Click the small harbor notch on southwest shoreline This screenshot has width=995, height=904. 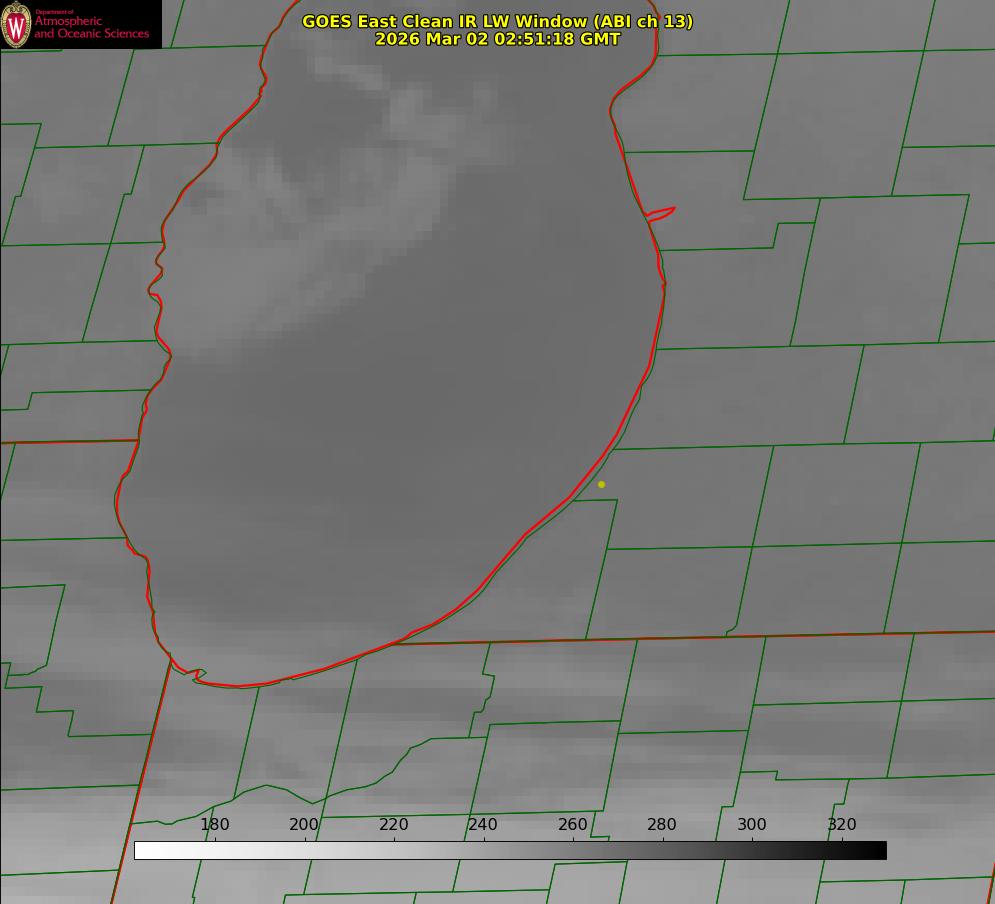(197, 675)
